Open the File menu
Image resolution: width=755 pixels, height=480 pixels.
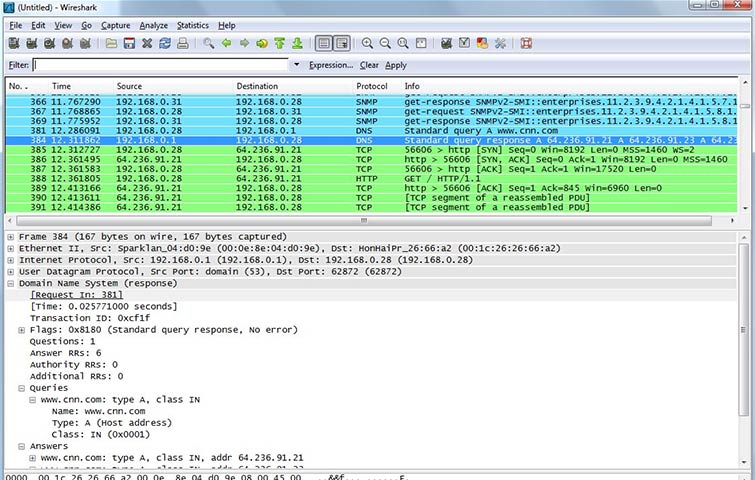pos(16,26)
